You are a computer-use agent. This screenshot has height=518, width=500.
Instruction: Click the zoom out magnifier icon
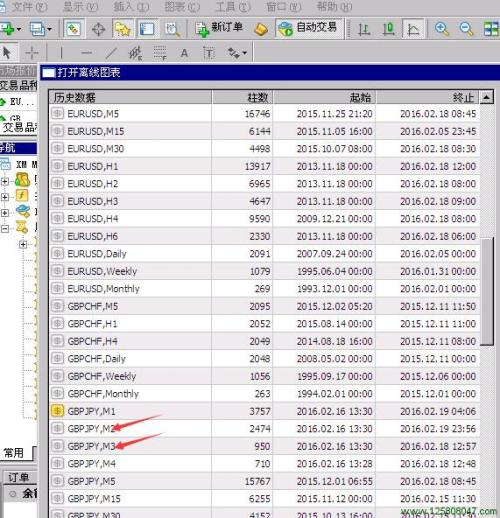click(x=466, y=29)
